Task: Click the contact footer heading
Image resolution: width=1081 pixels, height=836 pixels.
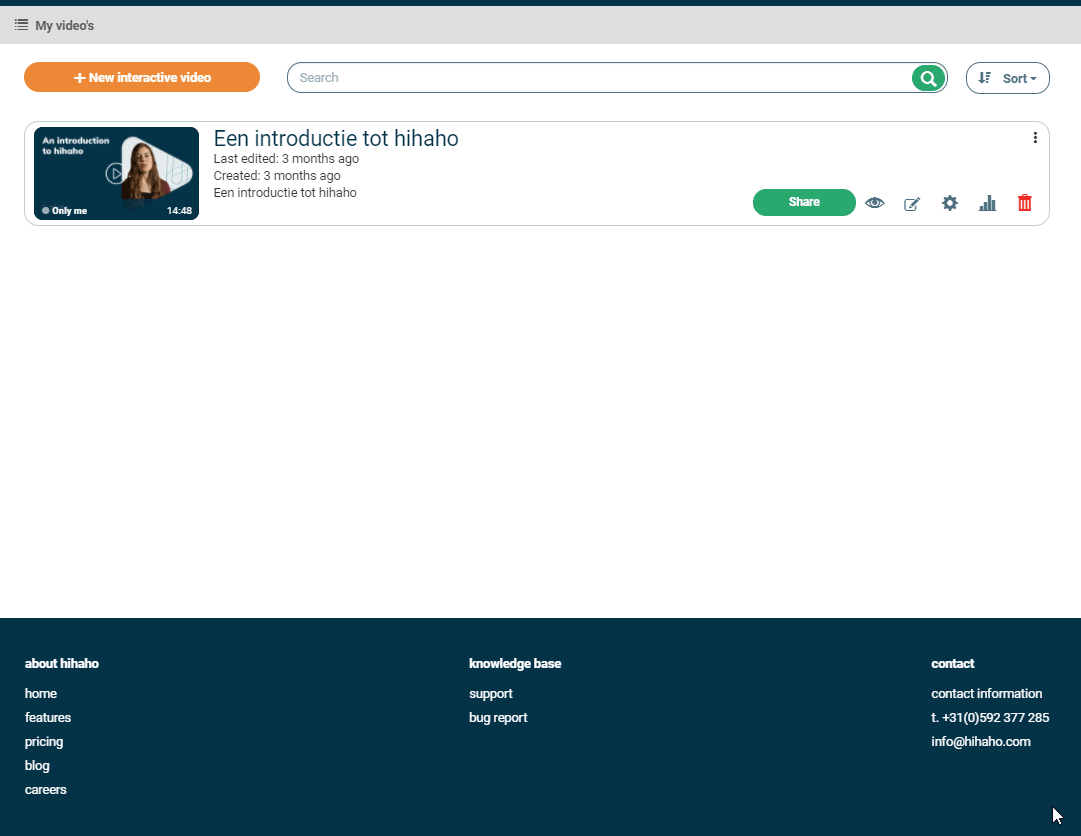Action: point(952,664)
